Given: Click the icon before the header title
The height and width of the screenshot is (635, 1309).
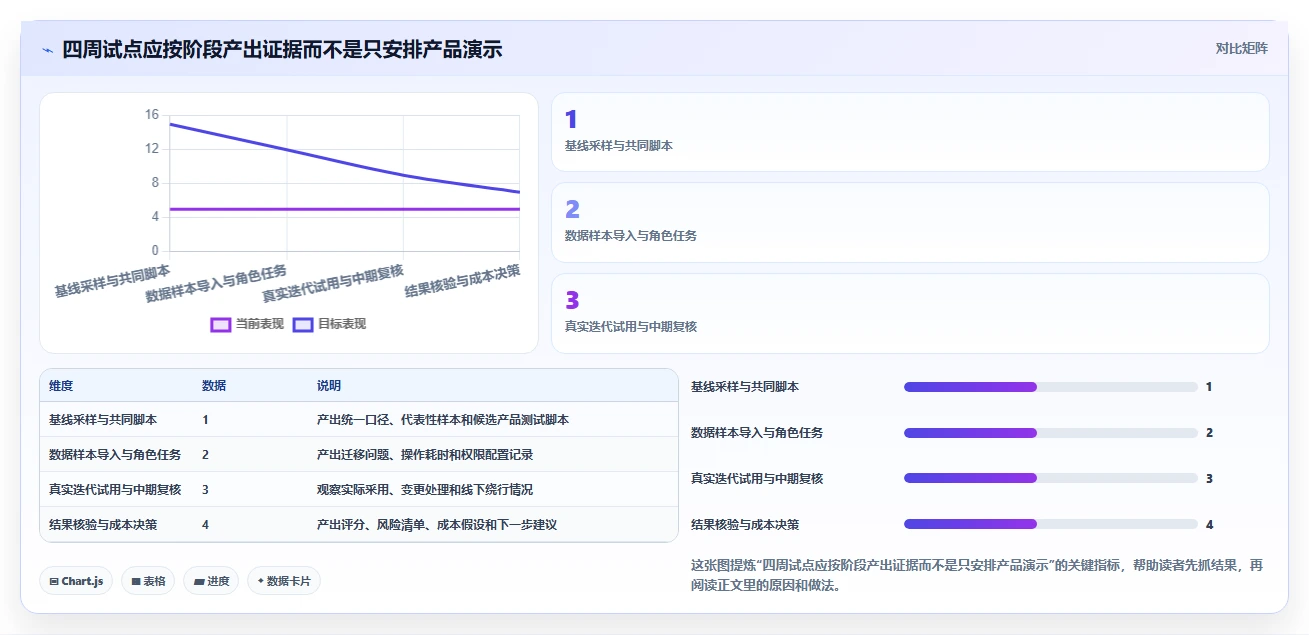Looking at the screenshot, I should pyautogui.click(x=47, y=49).
